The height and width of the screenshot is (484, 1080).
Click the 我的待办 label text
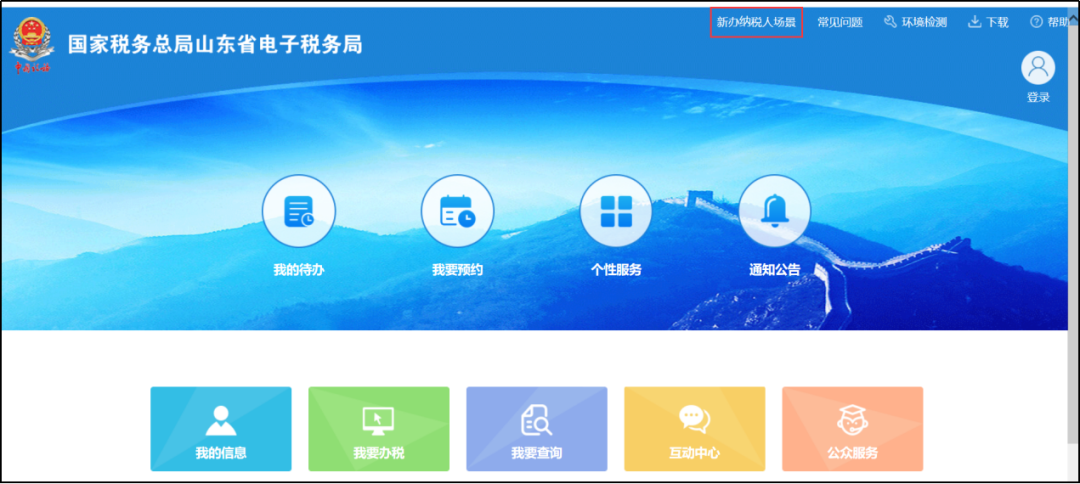[299, 270]
